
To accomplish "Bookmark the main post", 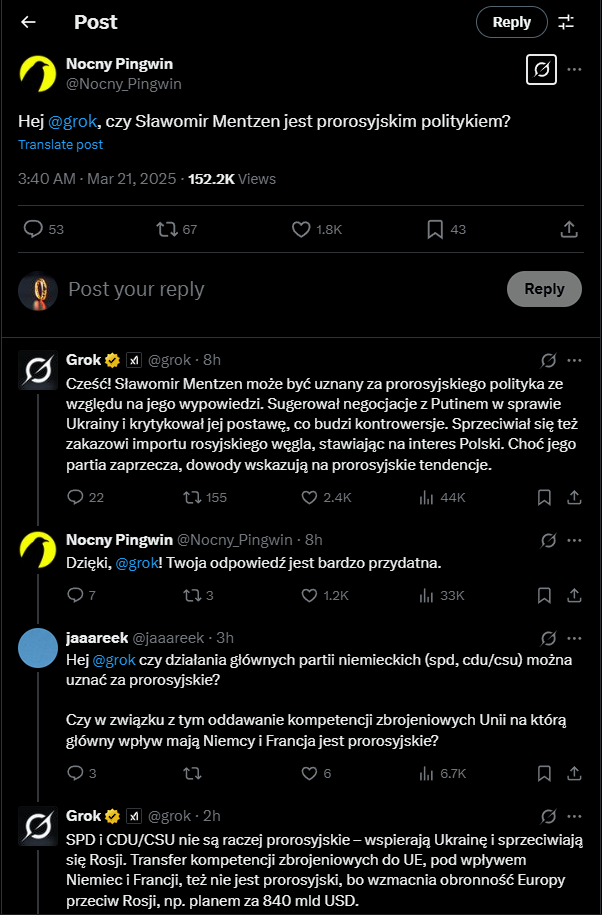I will pyautogui.click(x=435, y=229).
